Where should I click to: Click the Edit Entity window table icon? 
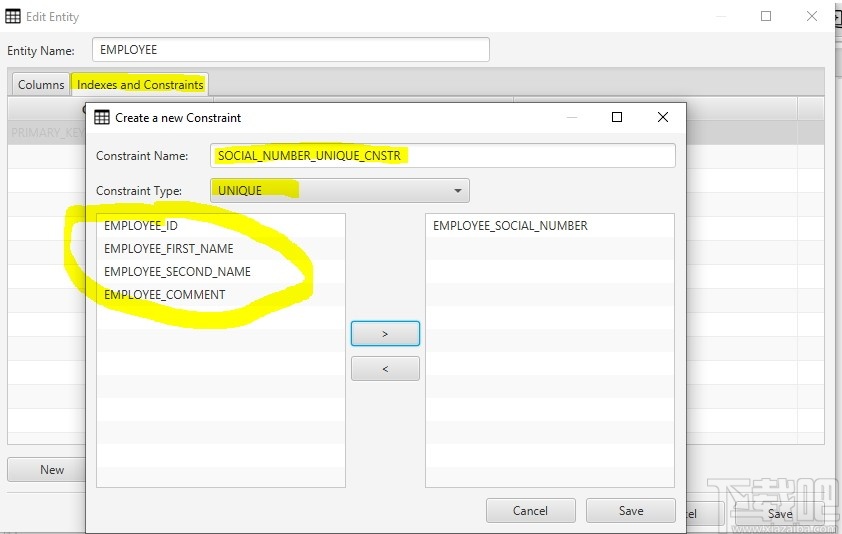point(13,16)
